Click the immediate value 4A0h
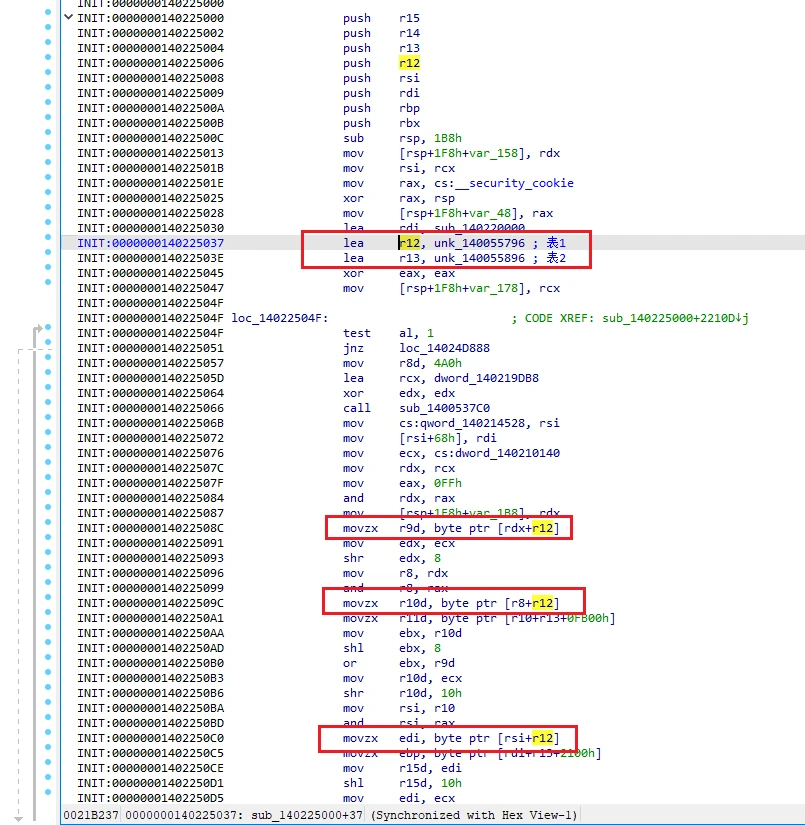The width and height of the screenshot is (805, 825). point(448,364)
